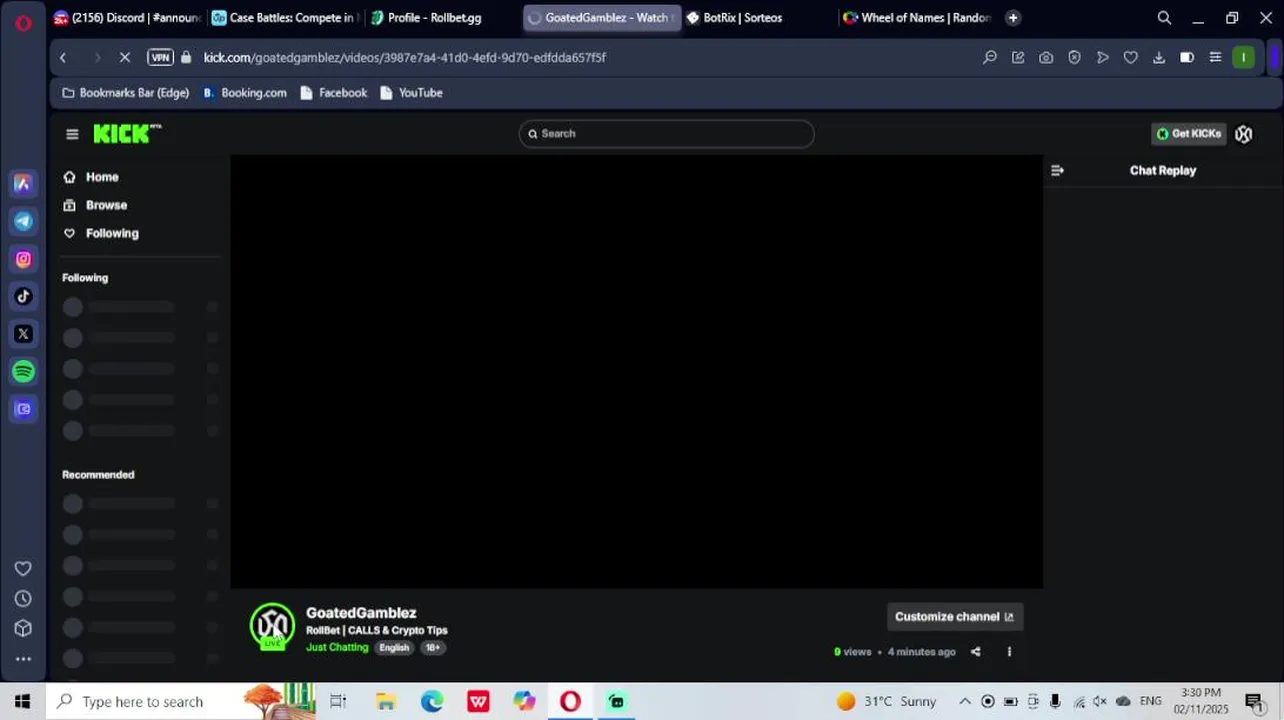Open the Booking.com bookmark
1284x720 pixels.
(245, 93)
